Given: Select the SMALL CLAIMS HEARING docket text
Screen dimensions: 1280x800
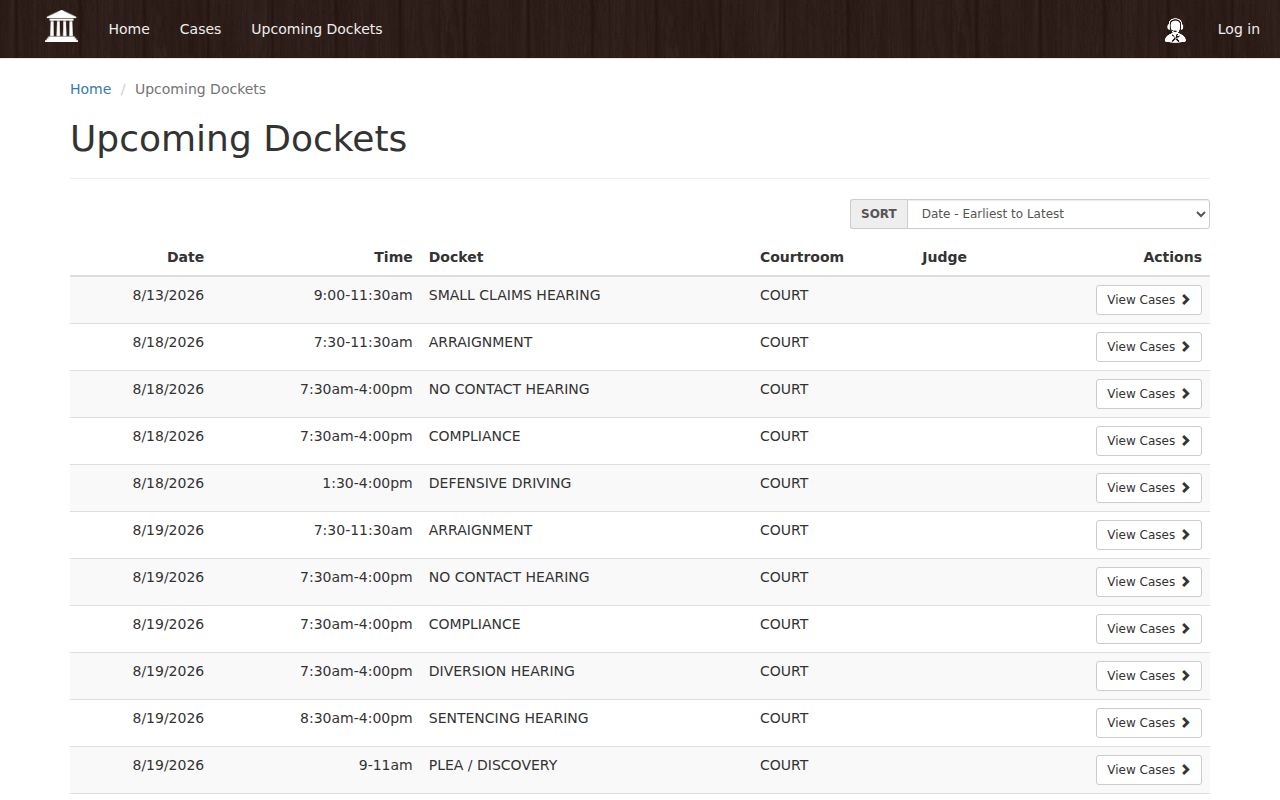Looking at the screenshot, I should coord(514,295).
